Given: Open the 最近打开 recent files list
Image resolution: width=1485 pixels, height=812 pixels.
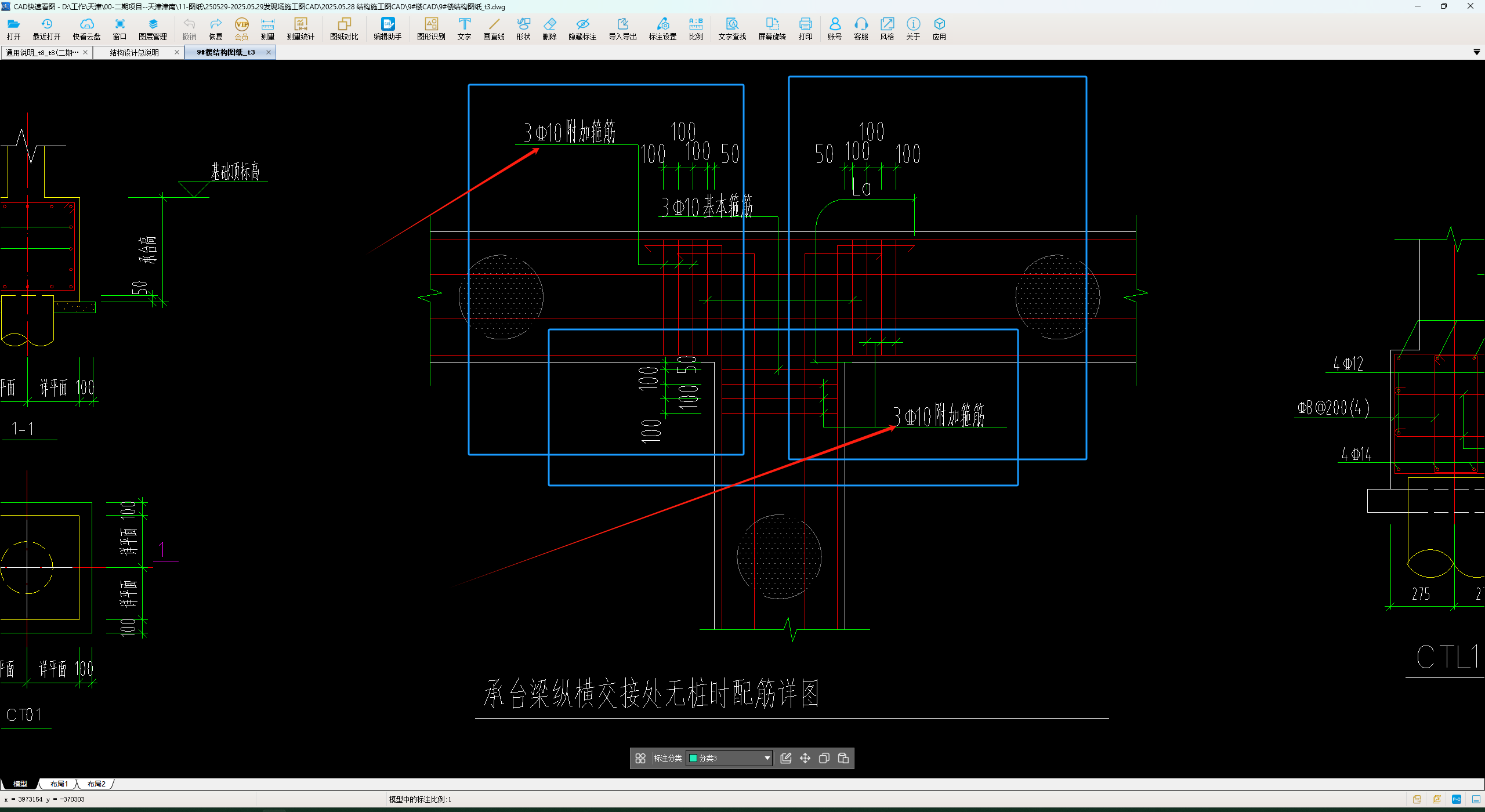Looking at the screenshot, I should 46,28.
